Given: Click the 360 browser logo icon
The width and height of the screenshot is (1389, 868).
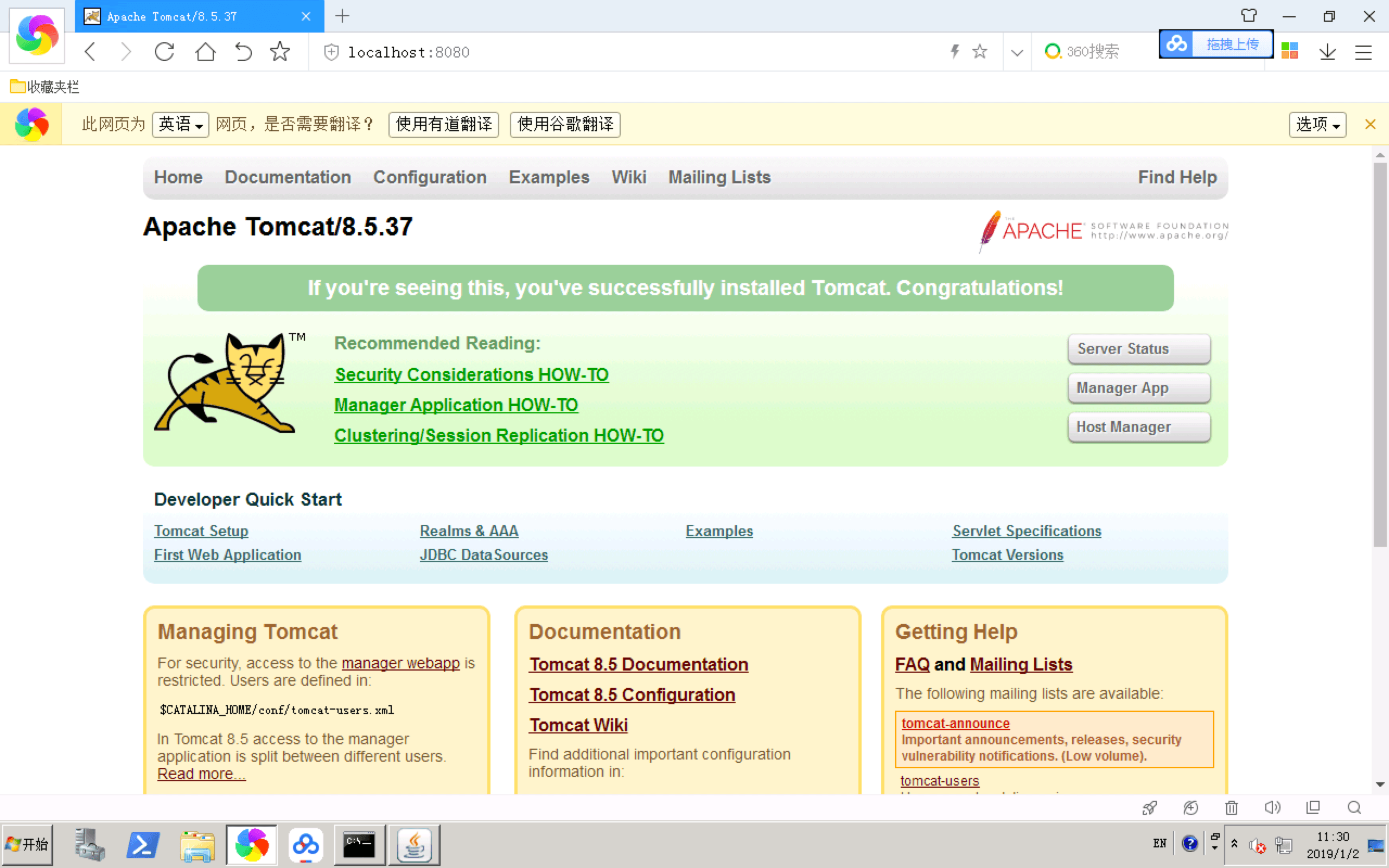Looking at the screenshot, I should 37,36.
